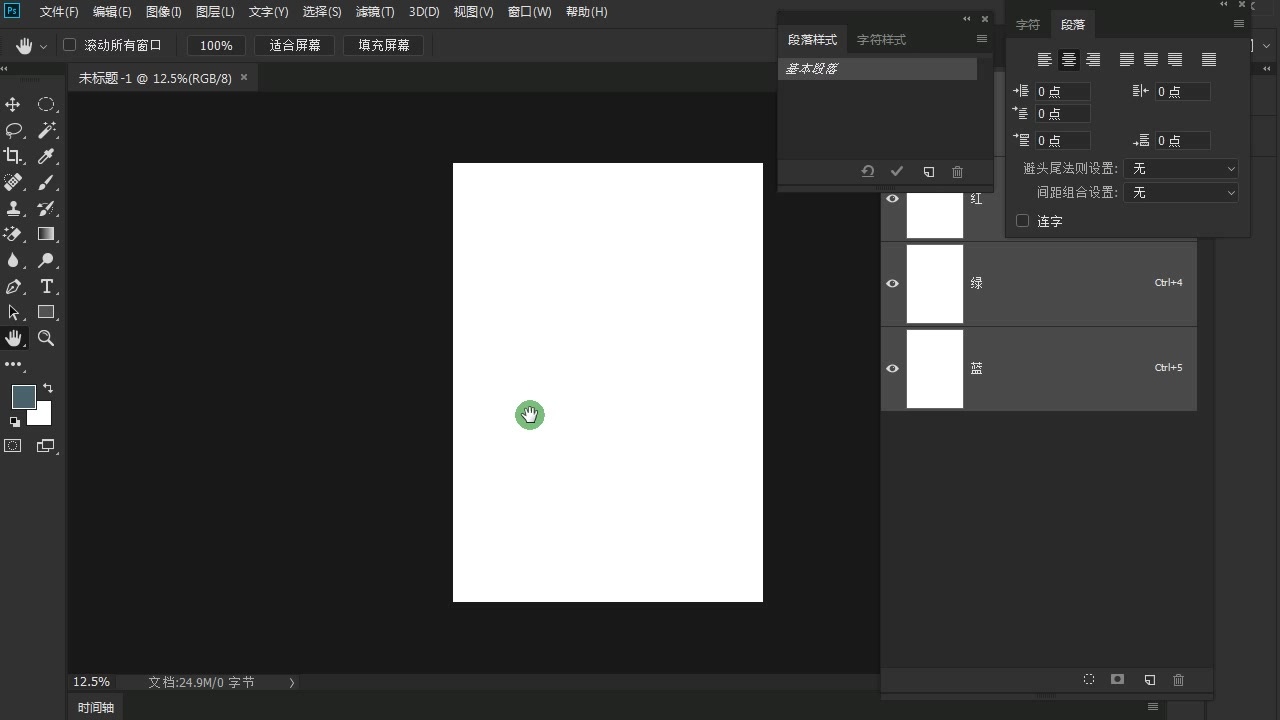Open the 文件(F) menu
The image size is (1280, 720).
pos(59,12)
